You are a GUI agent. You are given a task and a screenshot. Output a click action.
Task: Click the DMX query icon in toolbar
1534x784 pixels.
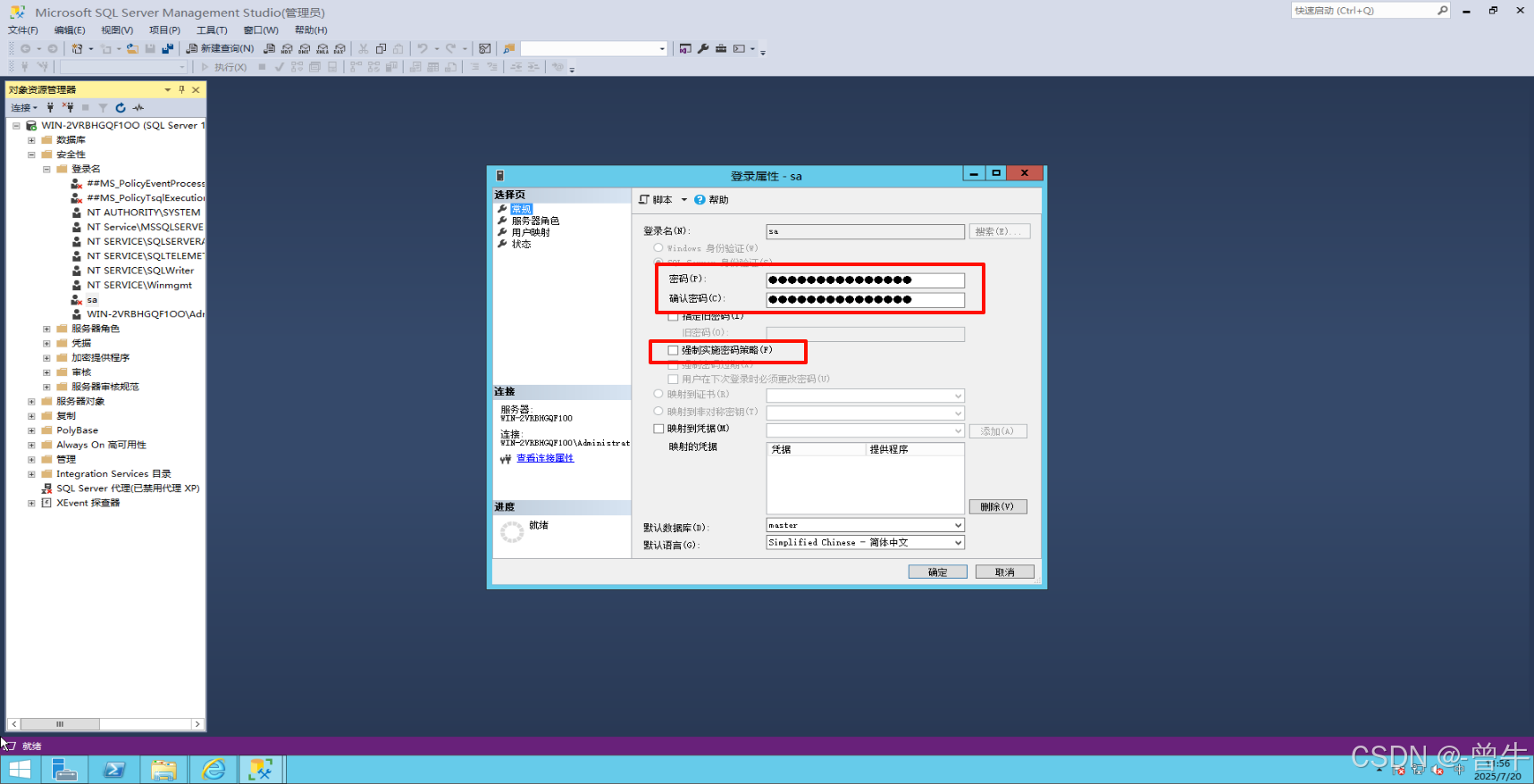[x=305, y=48]
